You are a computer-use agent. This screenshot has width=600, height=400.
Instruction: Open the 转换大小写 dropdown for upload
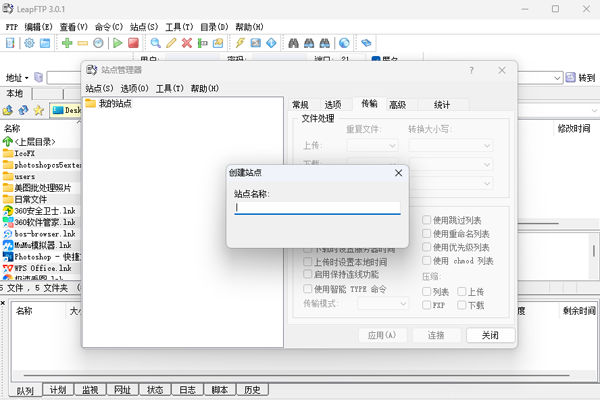(451, 146)
